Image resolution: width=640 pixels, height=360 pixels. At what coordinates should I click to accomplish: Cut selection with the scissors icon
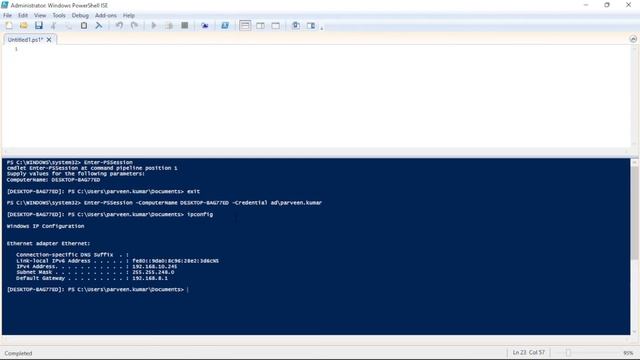tap(53, 25)
